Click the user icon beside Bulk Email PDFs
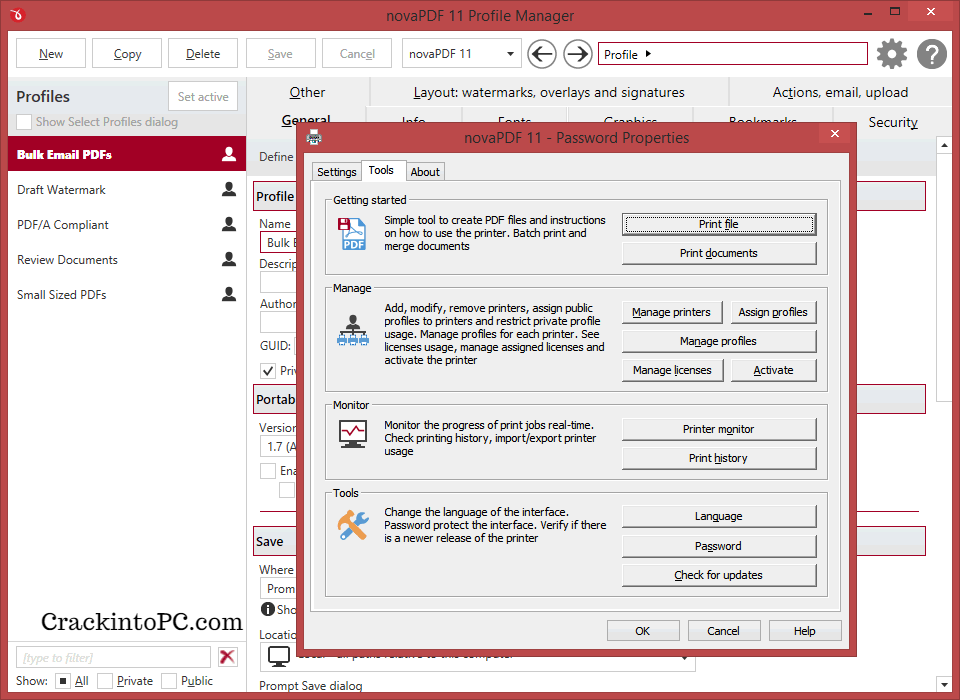This screenshot has height=700, width=960. [229, 154]
